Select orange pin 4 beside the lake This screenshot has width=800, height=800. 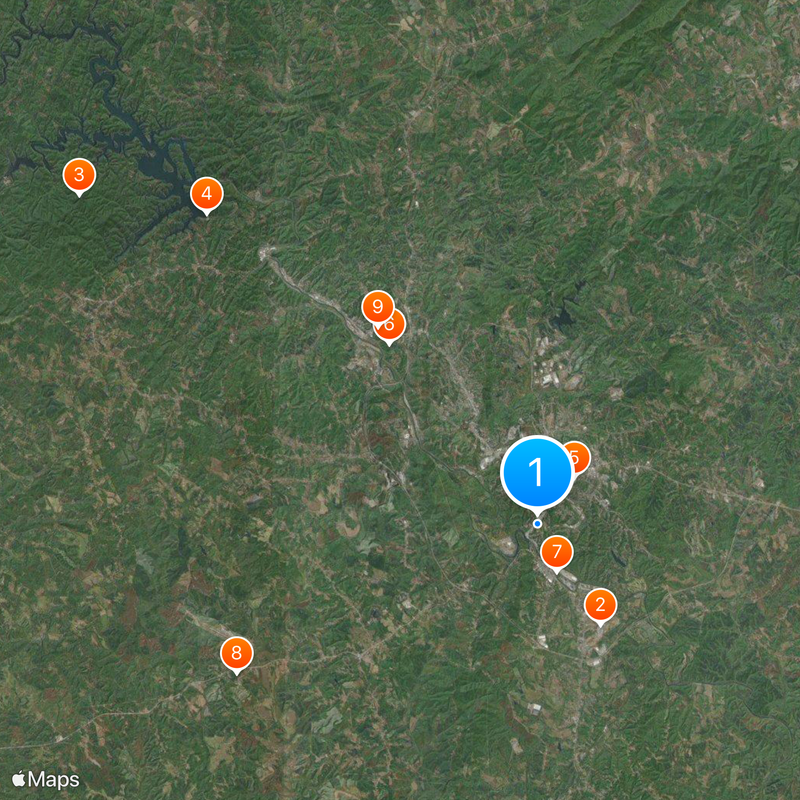pyautogui.click(x=207, y=194)
